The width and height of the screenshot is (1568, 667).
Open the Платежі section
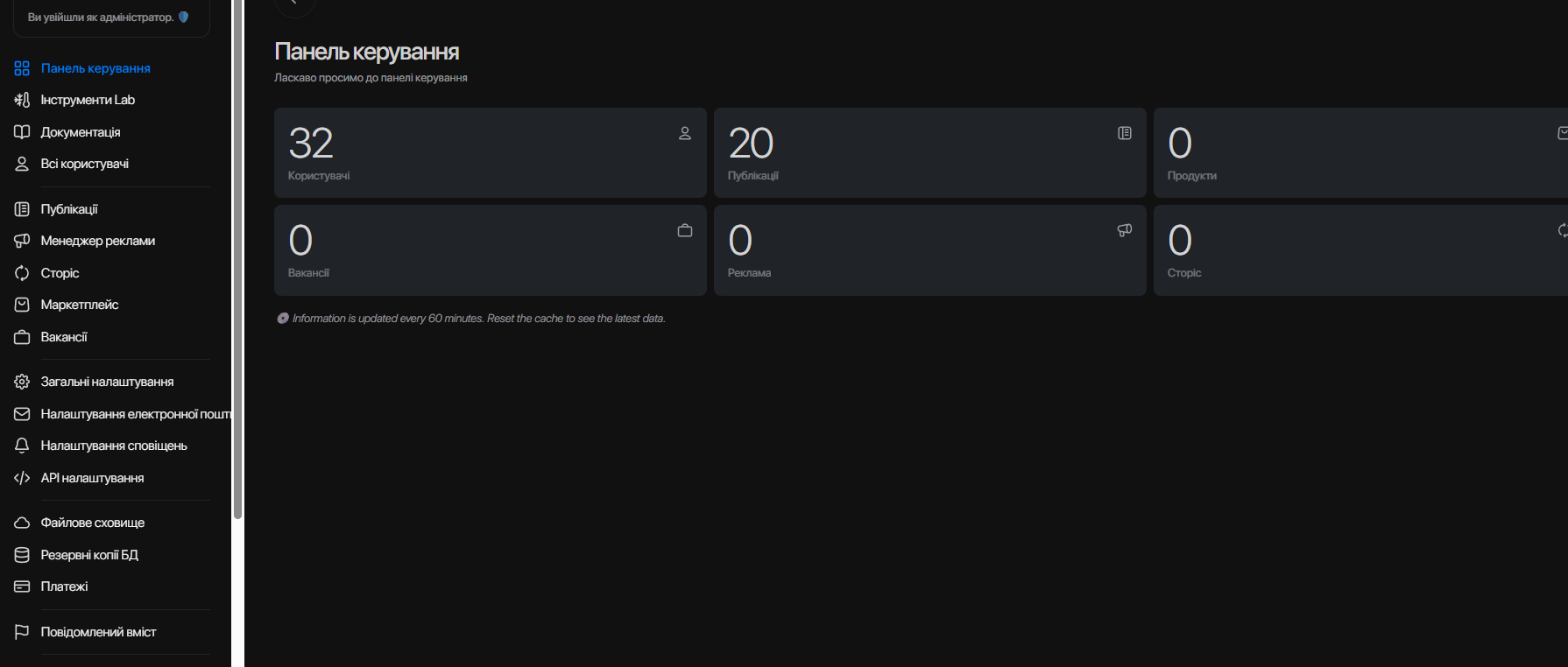(x=64, y=586)
